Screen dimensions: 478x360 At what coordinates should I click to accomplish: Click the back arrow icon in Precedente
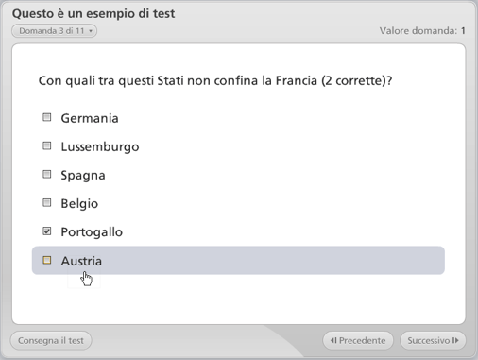[334, 340]
